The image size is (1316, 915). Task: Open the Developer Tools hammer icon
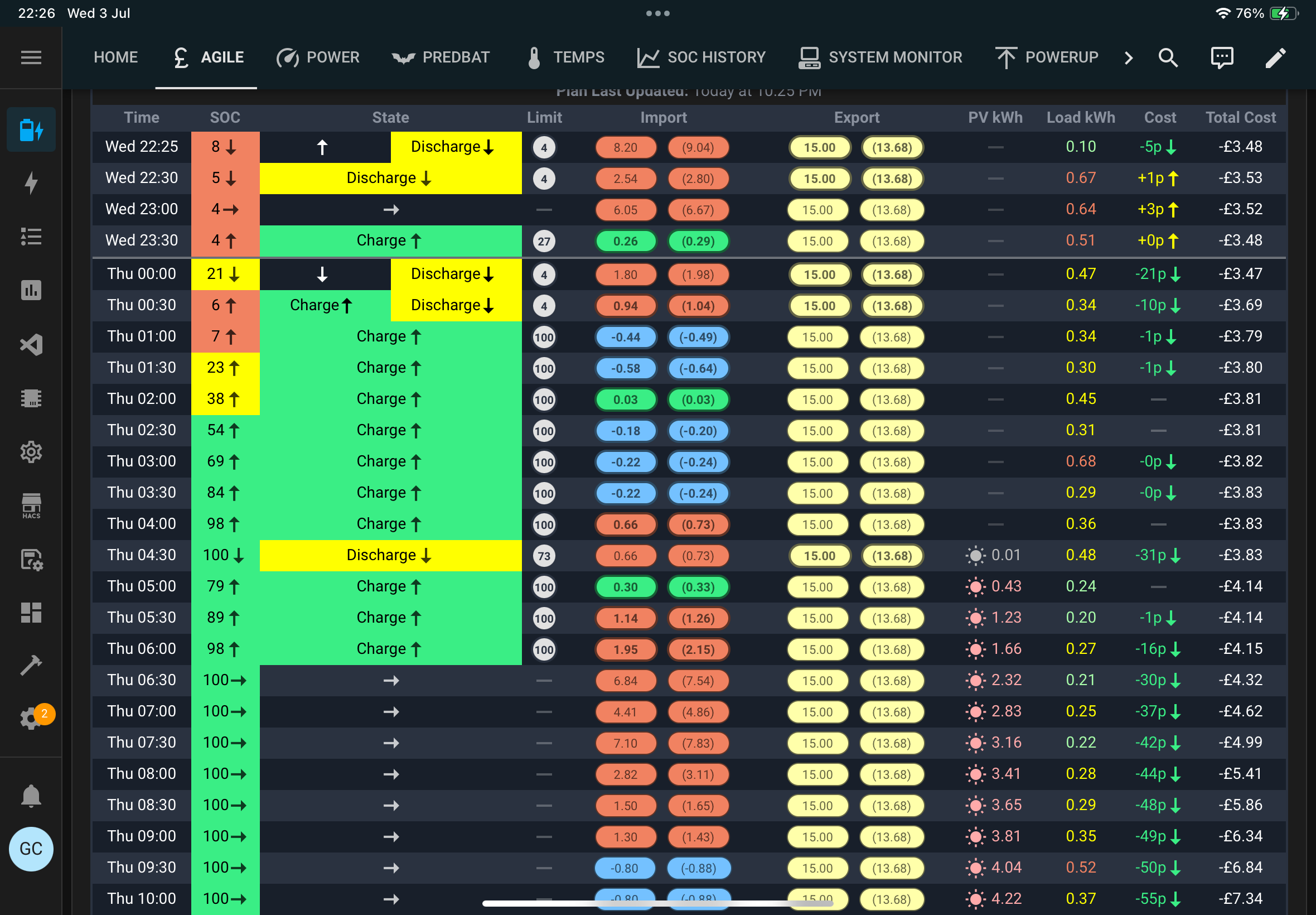31,665
